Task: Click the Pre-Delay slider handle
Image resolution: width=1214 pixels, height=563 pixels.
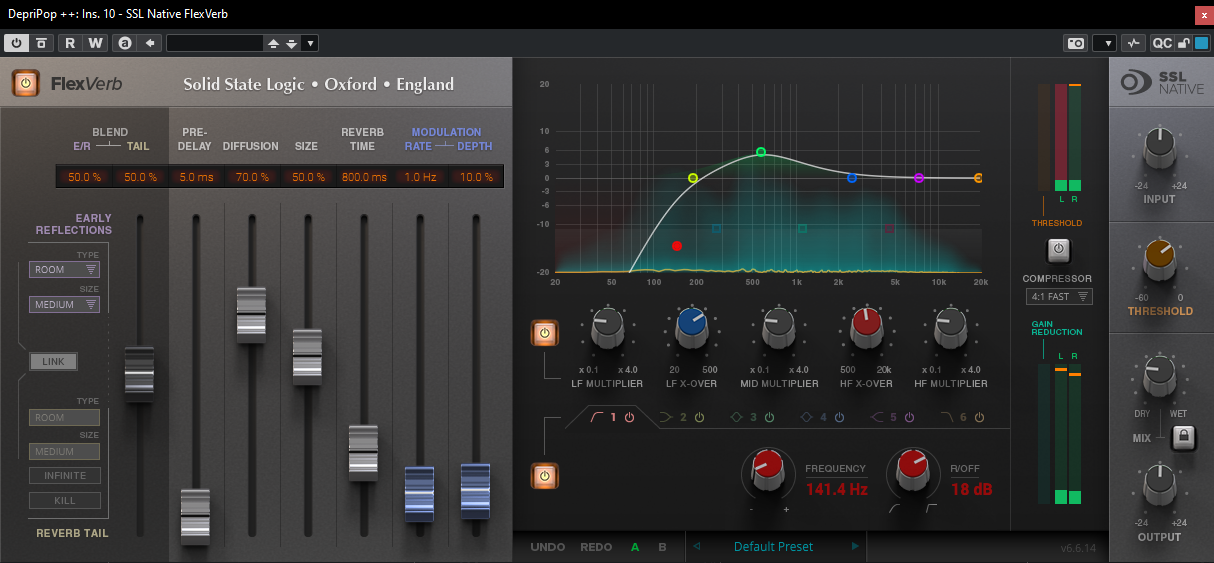Action: pos(196,517)
